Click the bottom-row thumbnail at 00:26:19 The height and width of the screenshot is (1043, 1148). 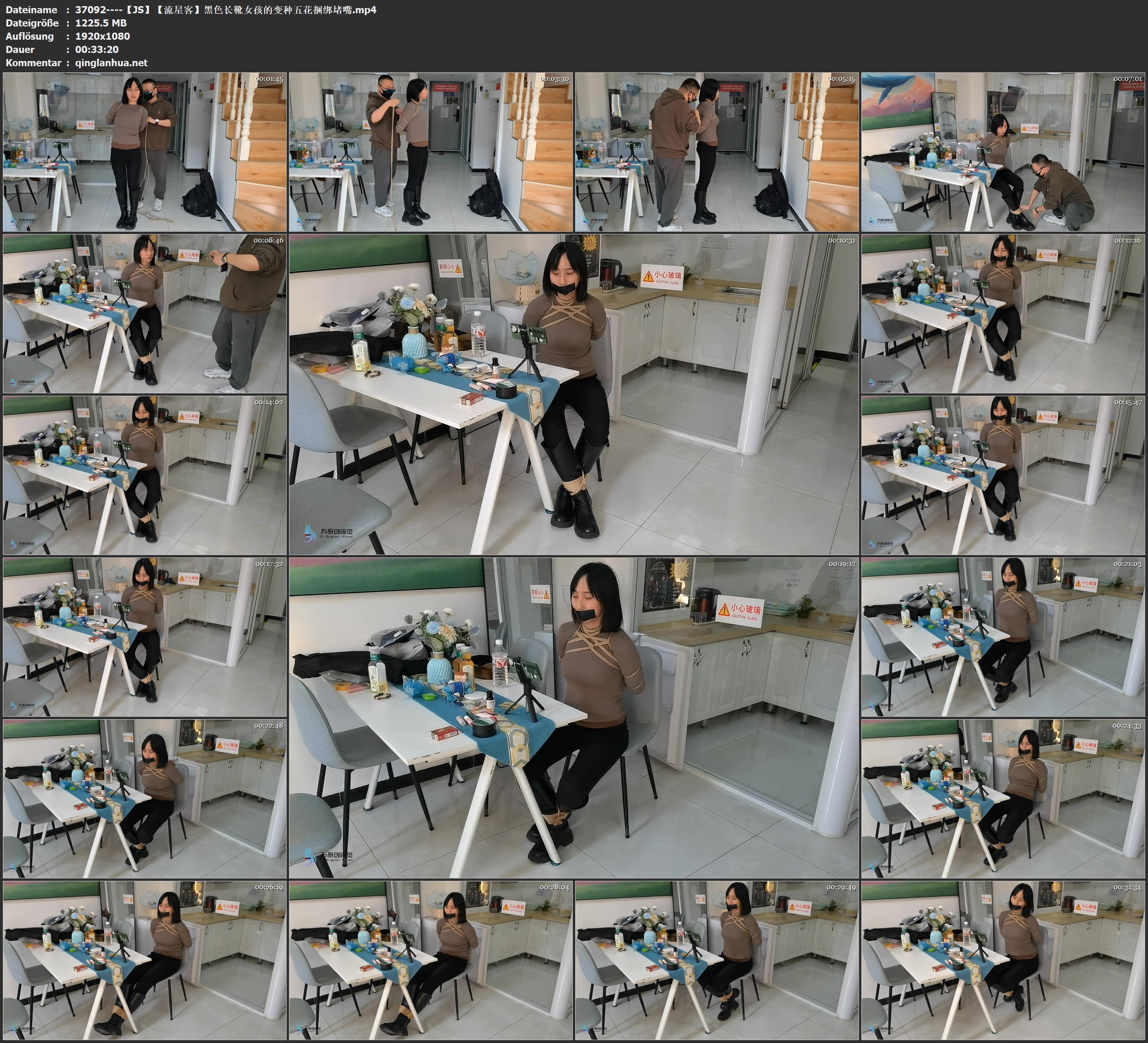pyautogui.click(x=145, y=960)
